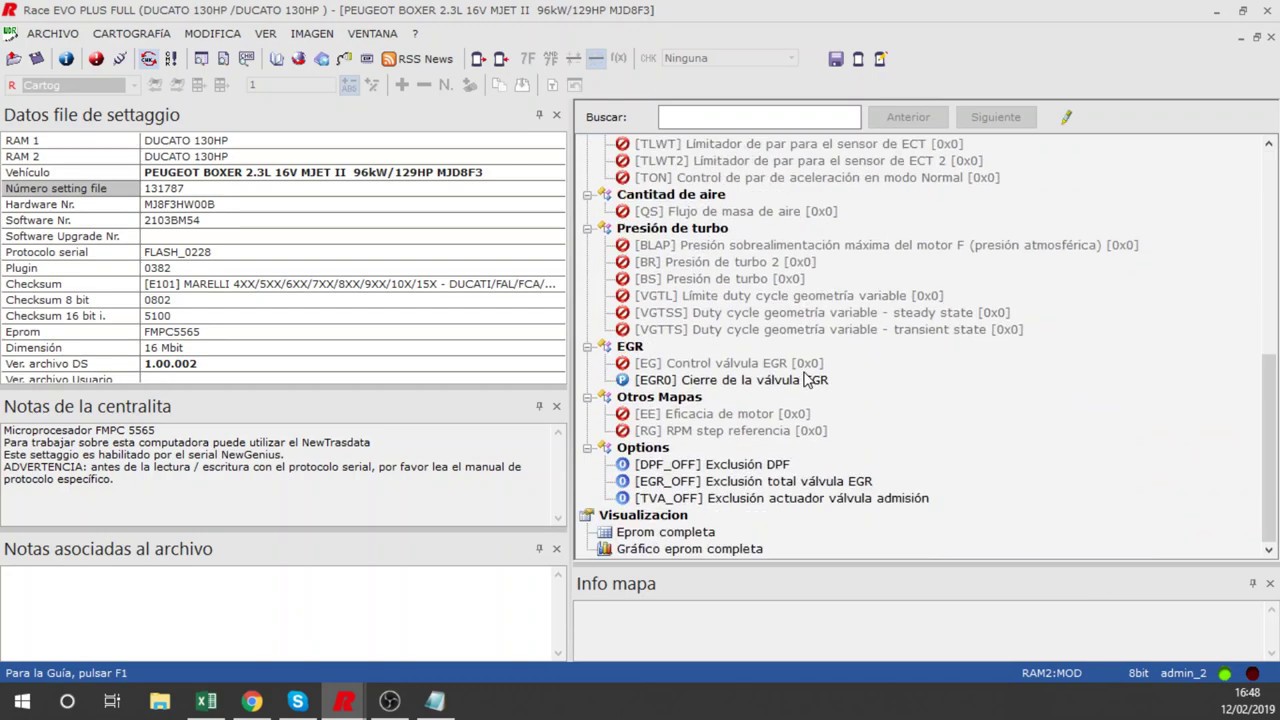Open File Explorer from the taskbar
This screenshot has height=720, width=1280.
pos(160,701)
